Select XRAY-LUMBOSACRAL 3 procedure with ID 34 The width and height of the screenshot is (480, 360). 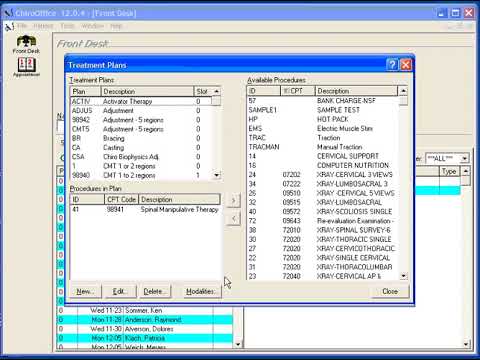(323, 184)
